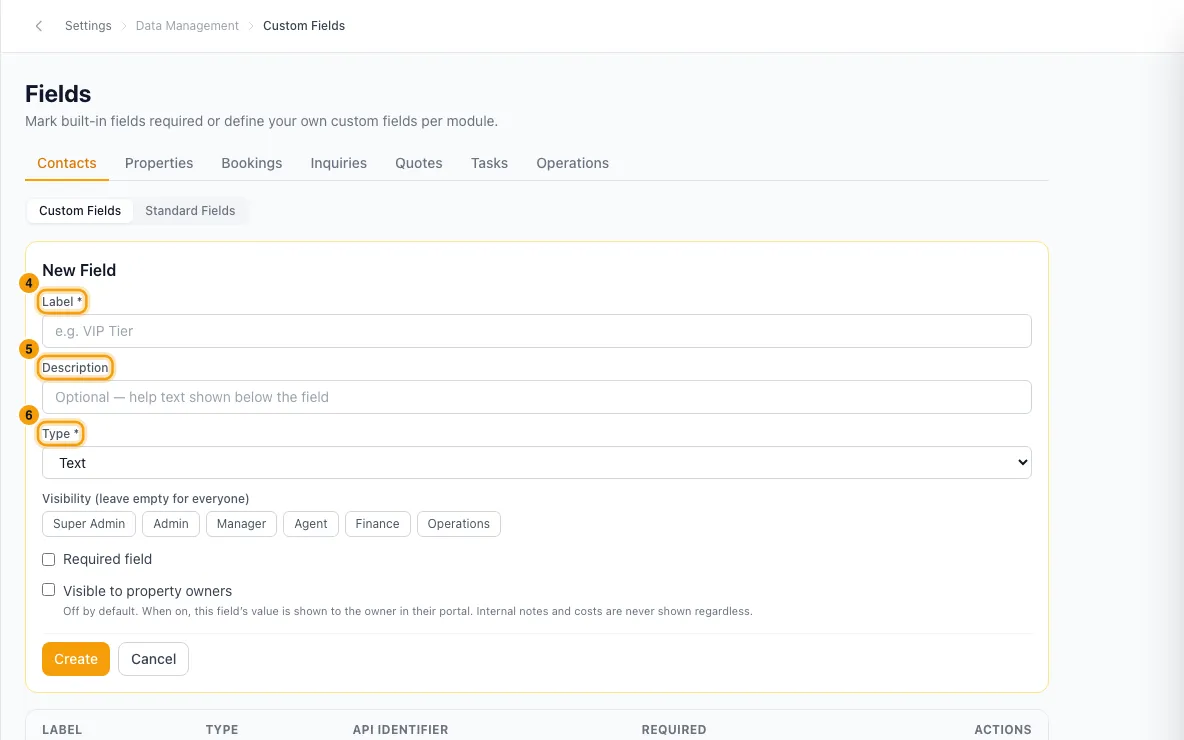Open the Inquiries tab
This screenshot has width=1184, height=740.
tap(338, 163)
